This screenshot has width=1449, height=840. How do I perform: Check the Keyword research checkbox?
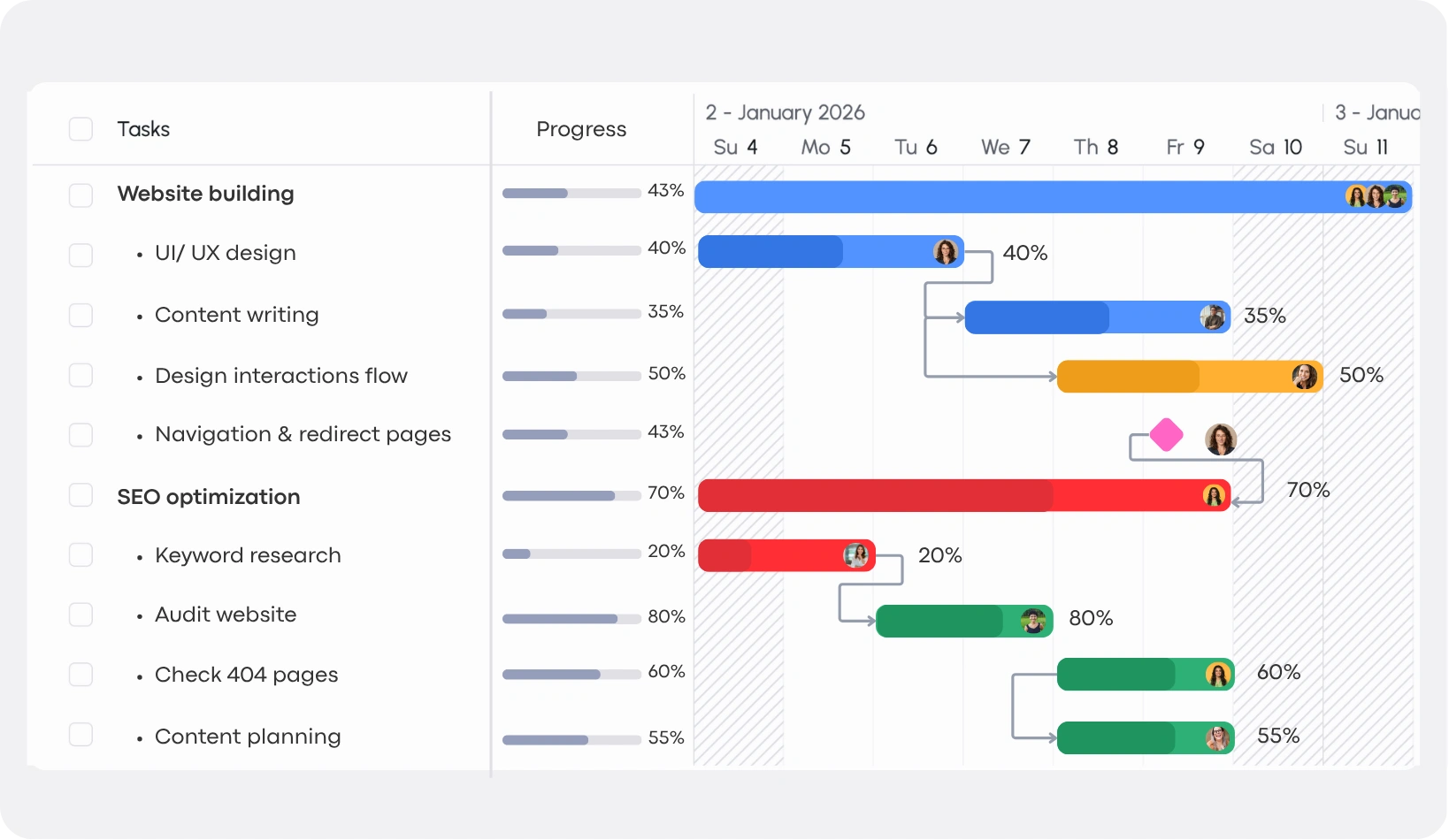click(80, 555)
